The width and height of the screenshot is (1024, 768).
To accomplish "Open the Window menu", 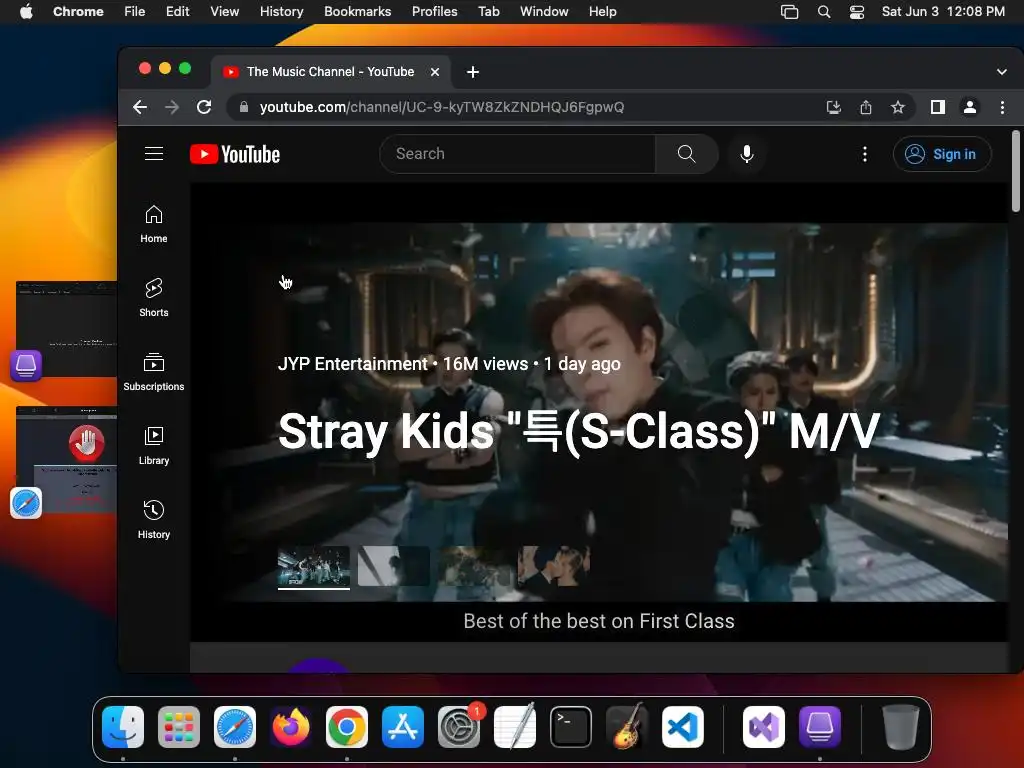I will click(544, 11).
